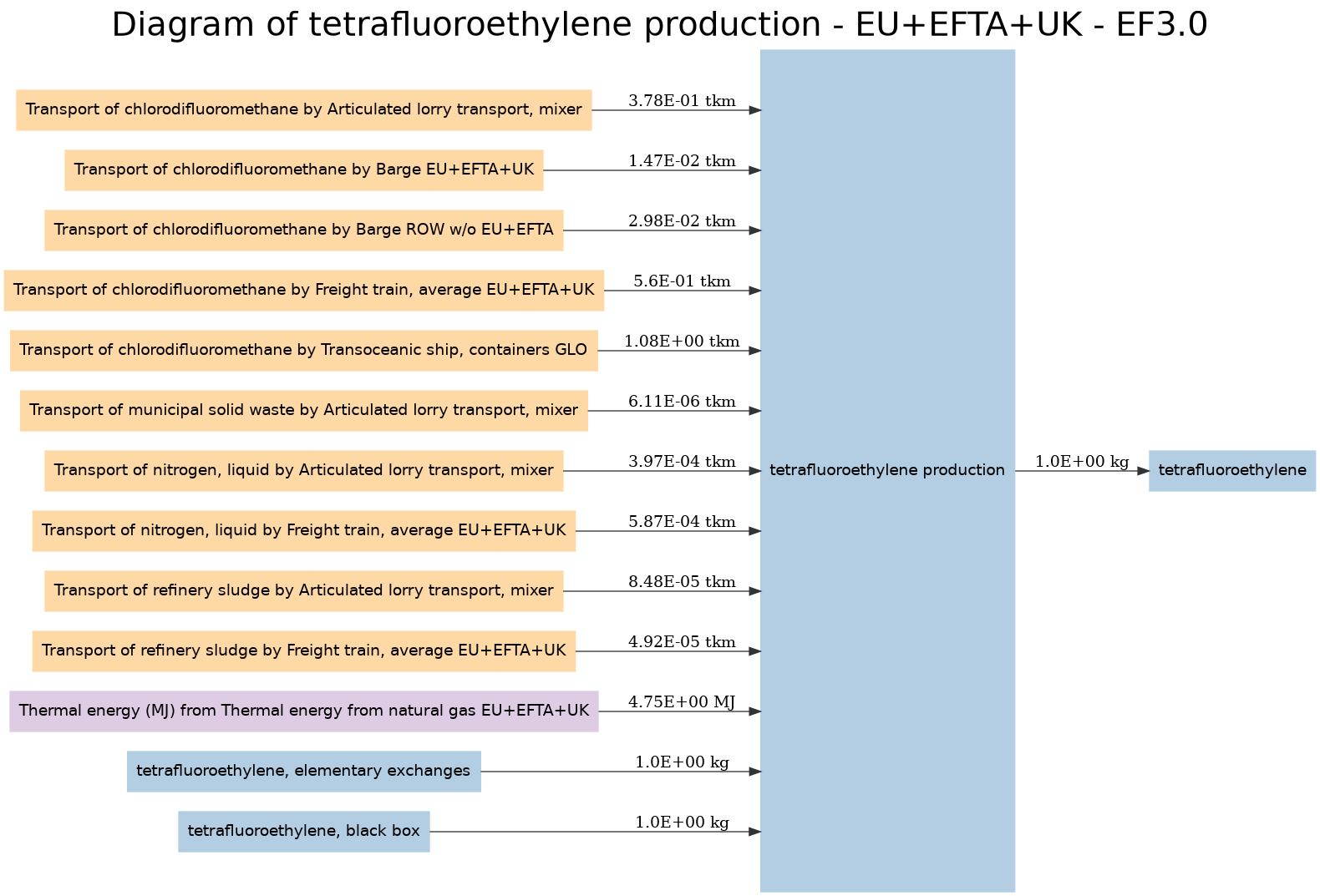Screen dimensions: 1320x896
Task: Select nitrogen, liquid by Articulated lorry node
Action: pyautogui.click(x=304, y=471)
